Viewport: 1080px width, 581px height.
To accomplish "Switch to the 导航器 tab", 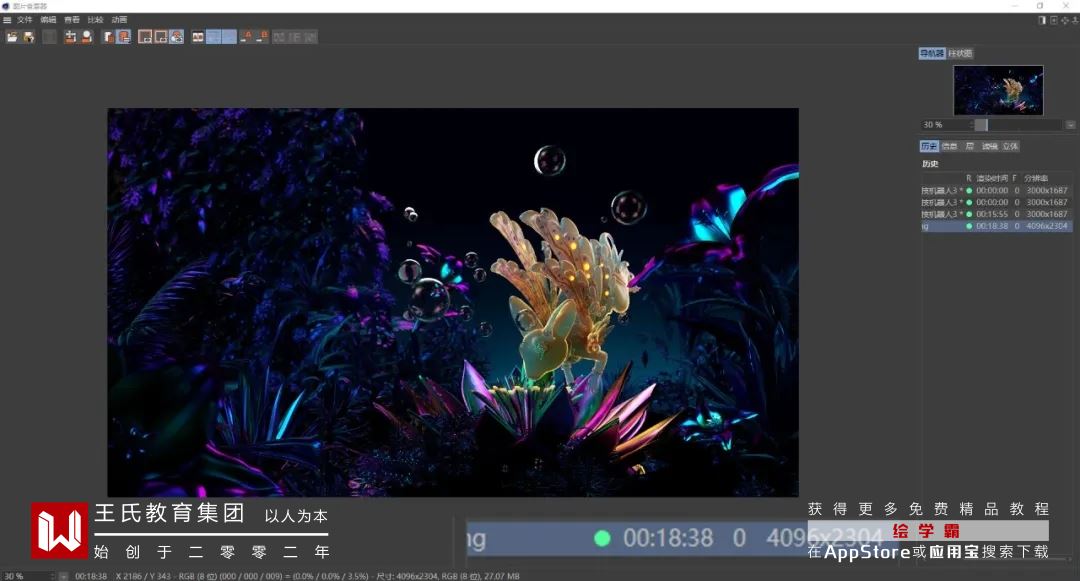I will [x=932, y=54].
